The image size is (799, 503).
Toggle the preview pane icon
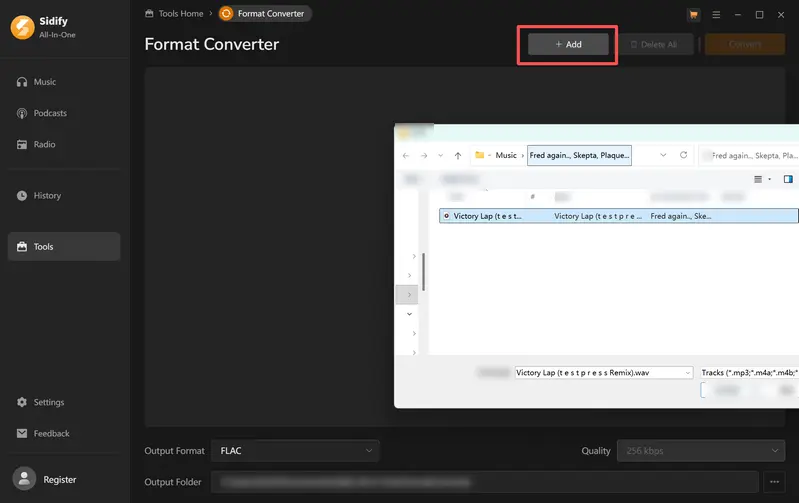[788, 179]
